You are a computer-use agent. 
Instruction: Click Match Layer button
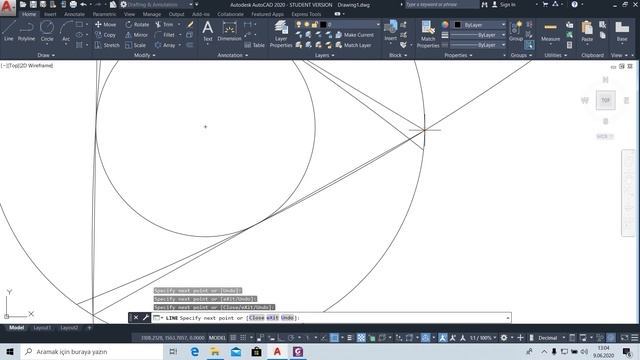(x=353, y=45)
